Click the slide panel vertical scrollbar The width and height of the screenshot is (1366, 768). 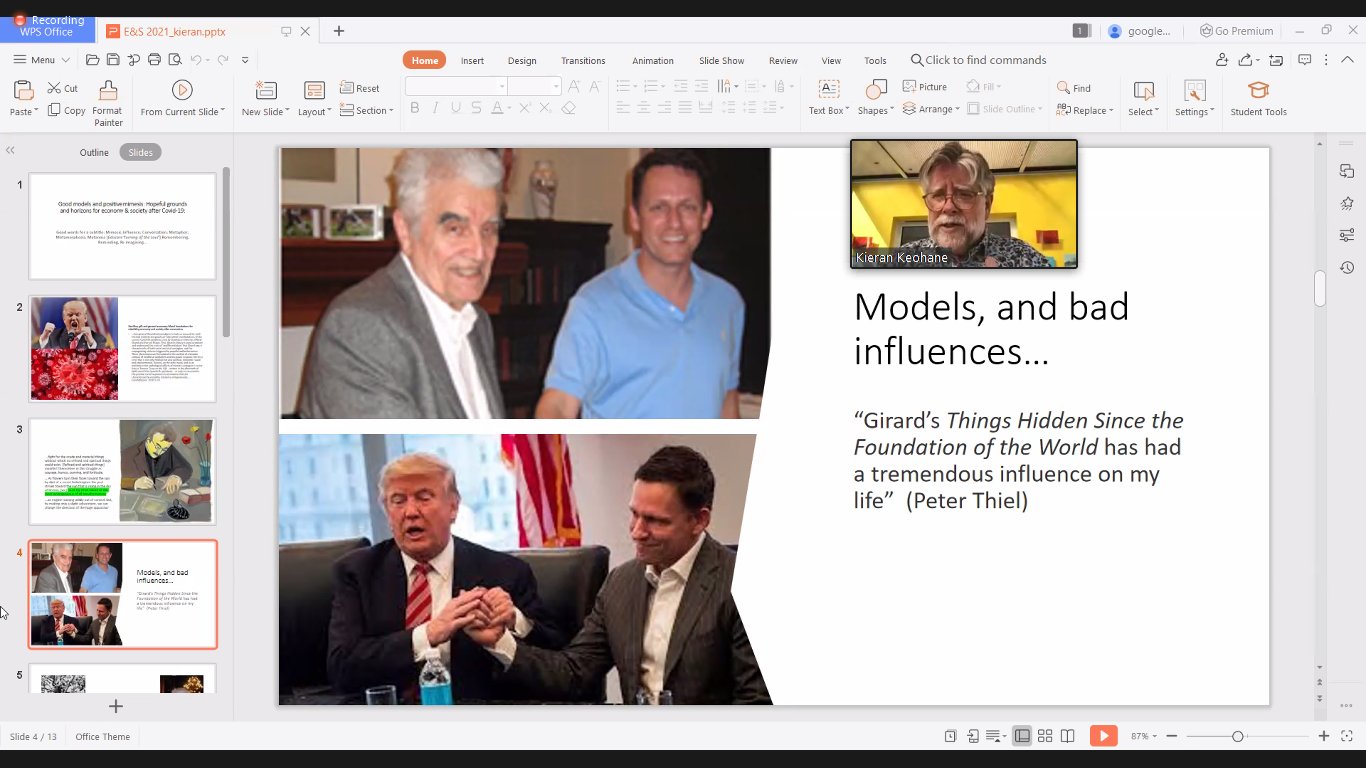point(226,252)
